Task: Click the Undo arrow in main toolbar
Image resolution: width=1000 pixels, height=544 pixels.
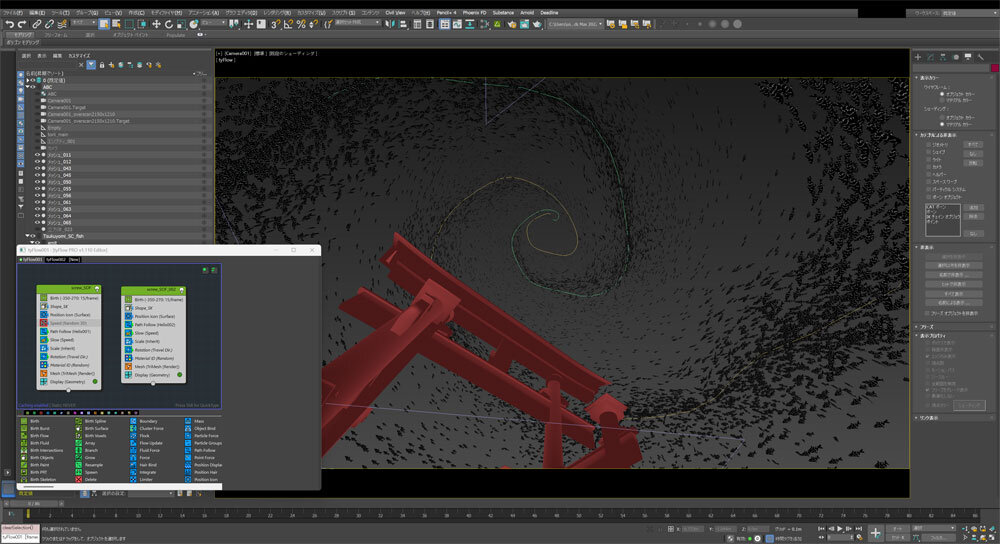Action: click(x=10, y=23)
